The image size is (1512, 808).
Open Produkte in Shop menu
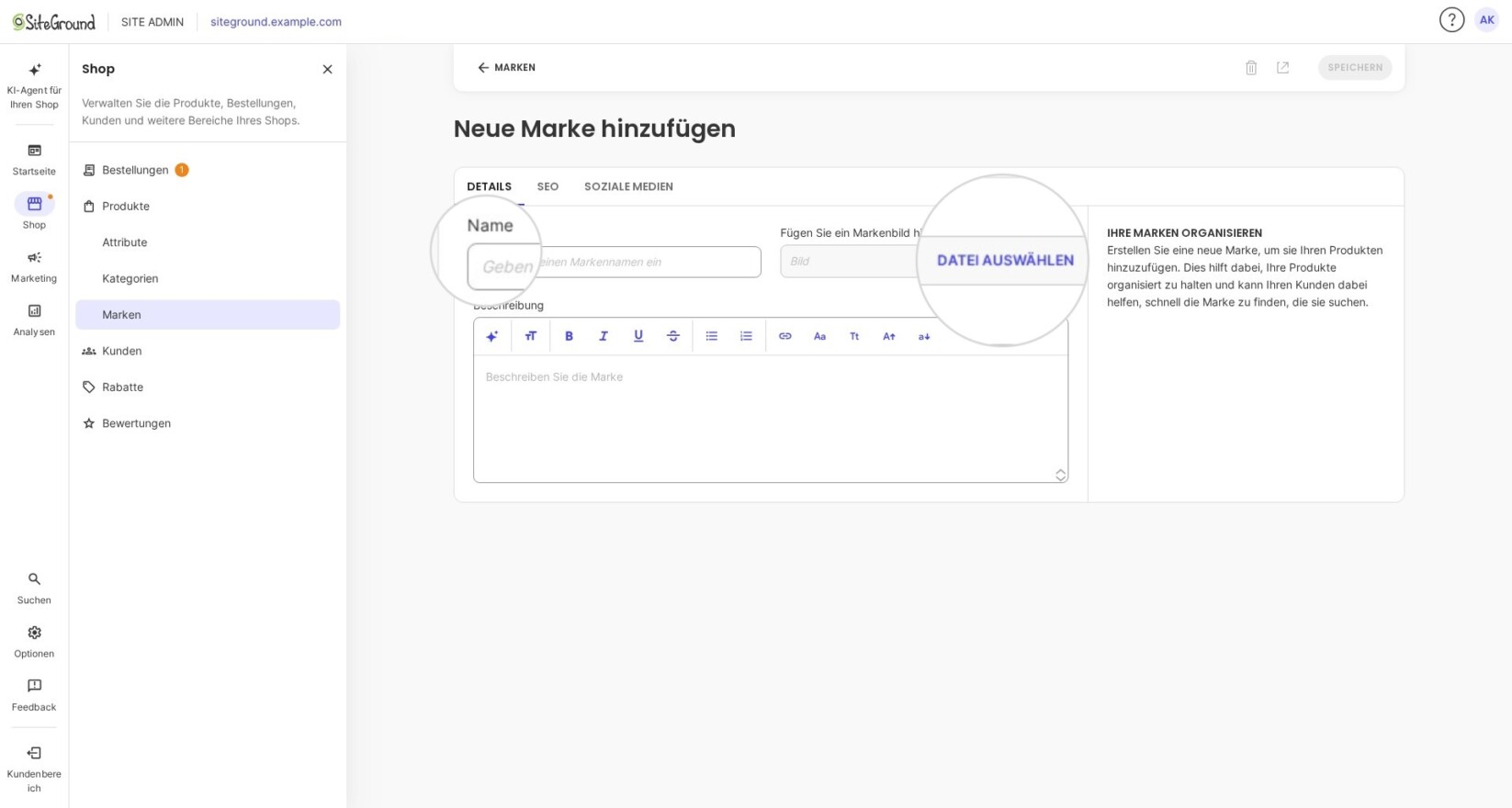tap(208, 206)
